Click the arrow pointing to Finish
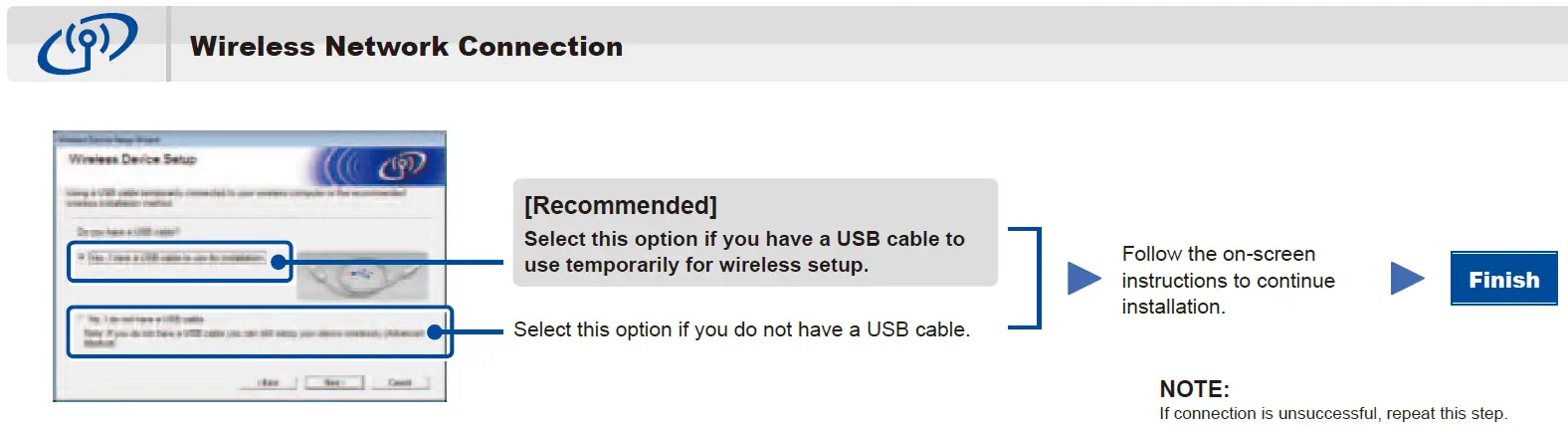Screen dimensions: 1568x429 1407,279
